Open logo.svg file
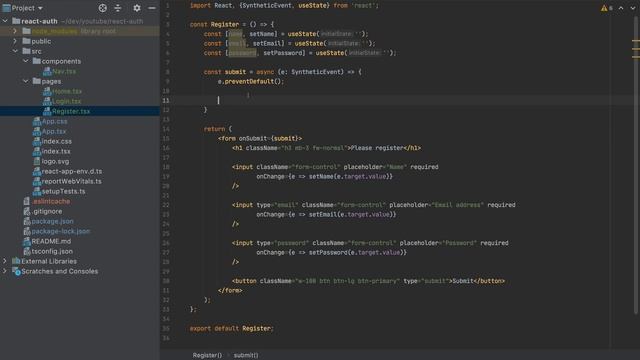 [55, 161]
